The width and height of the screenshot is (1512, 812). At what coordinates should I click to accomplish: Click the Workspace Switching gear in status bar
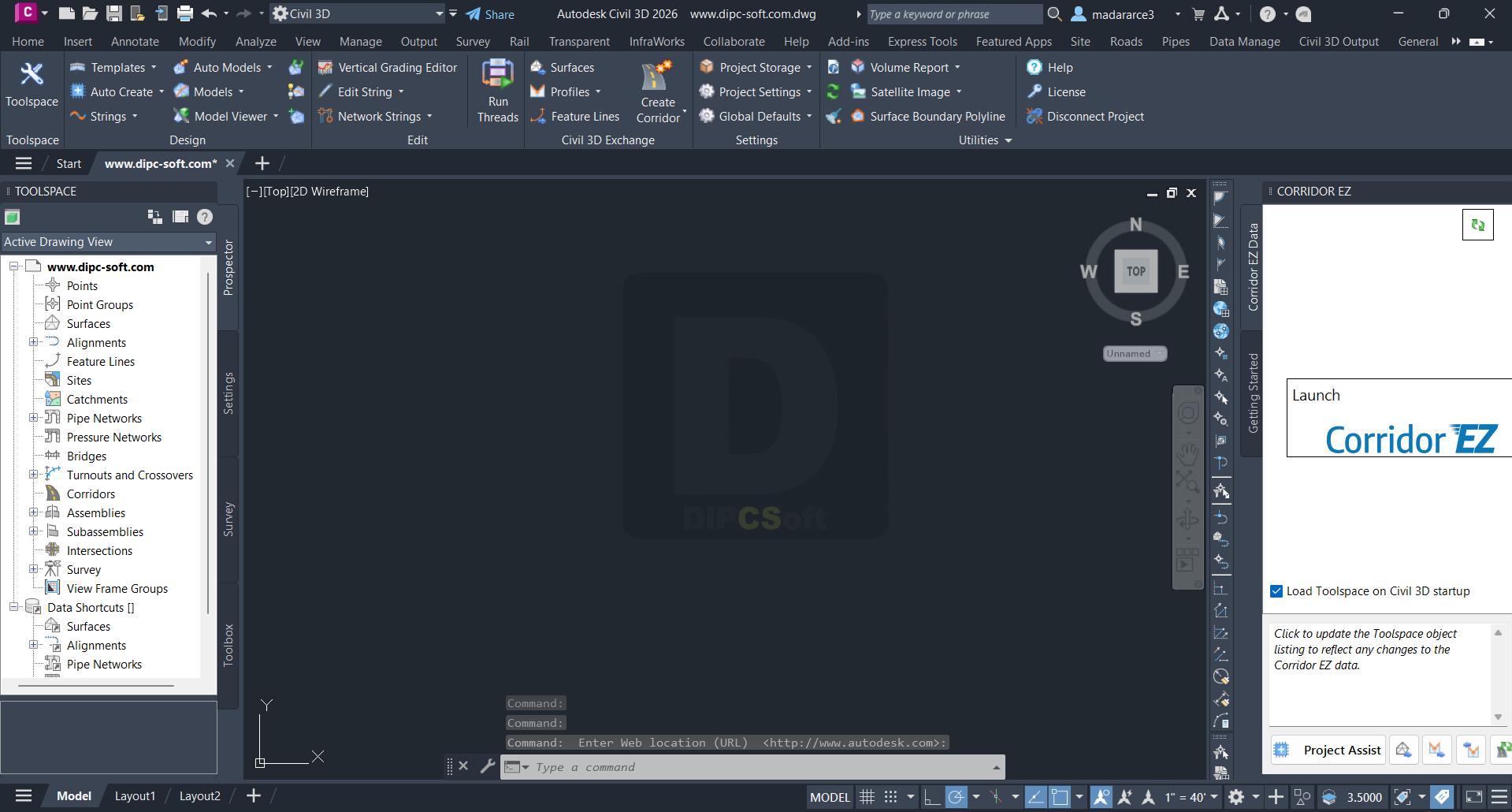[x=1237, y=797]
